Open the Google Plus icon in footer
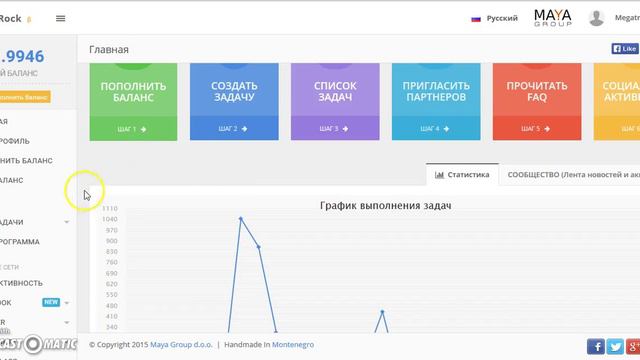Image resolution: width=640 pixels, height=360 pixels. pyautogui.click(x=633, y=347)
